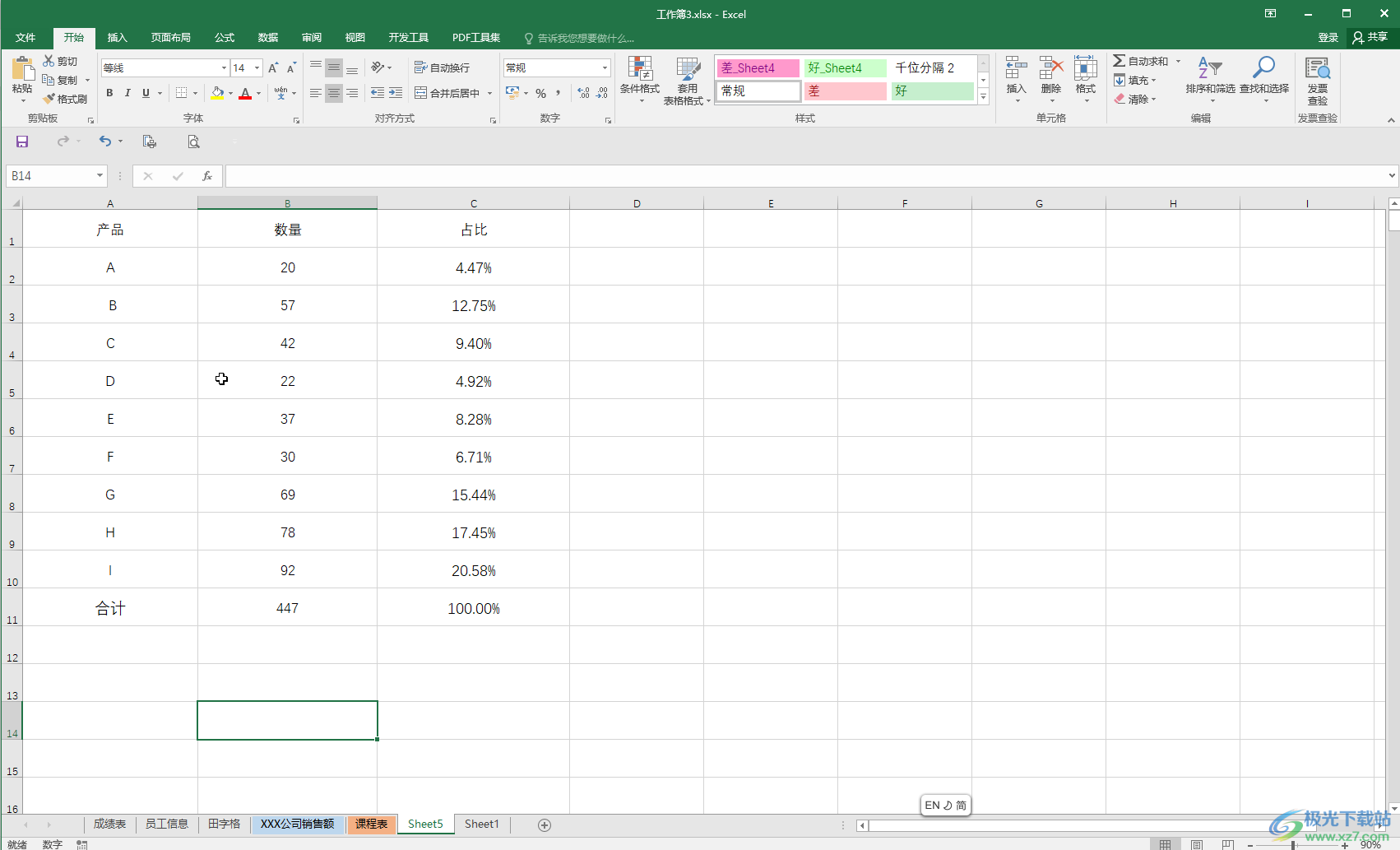
Task: Click the text orientation icon
Action: point(378,67)
